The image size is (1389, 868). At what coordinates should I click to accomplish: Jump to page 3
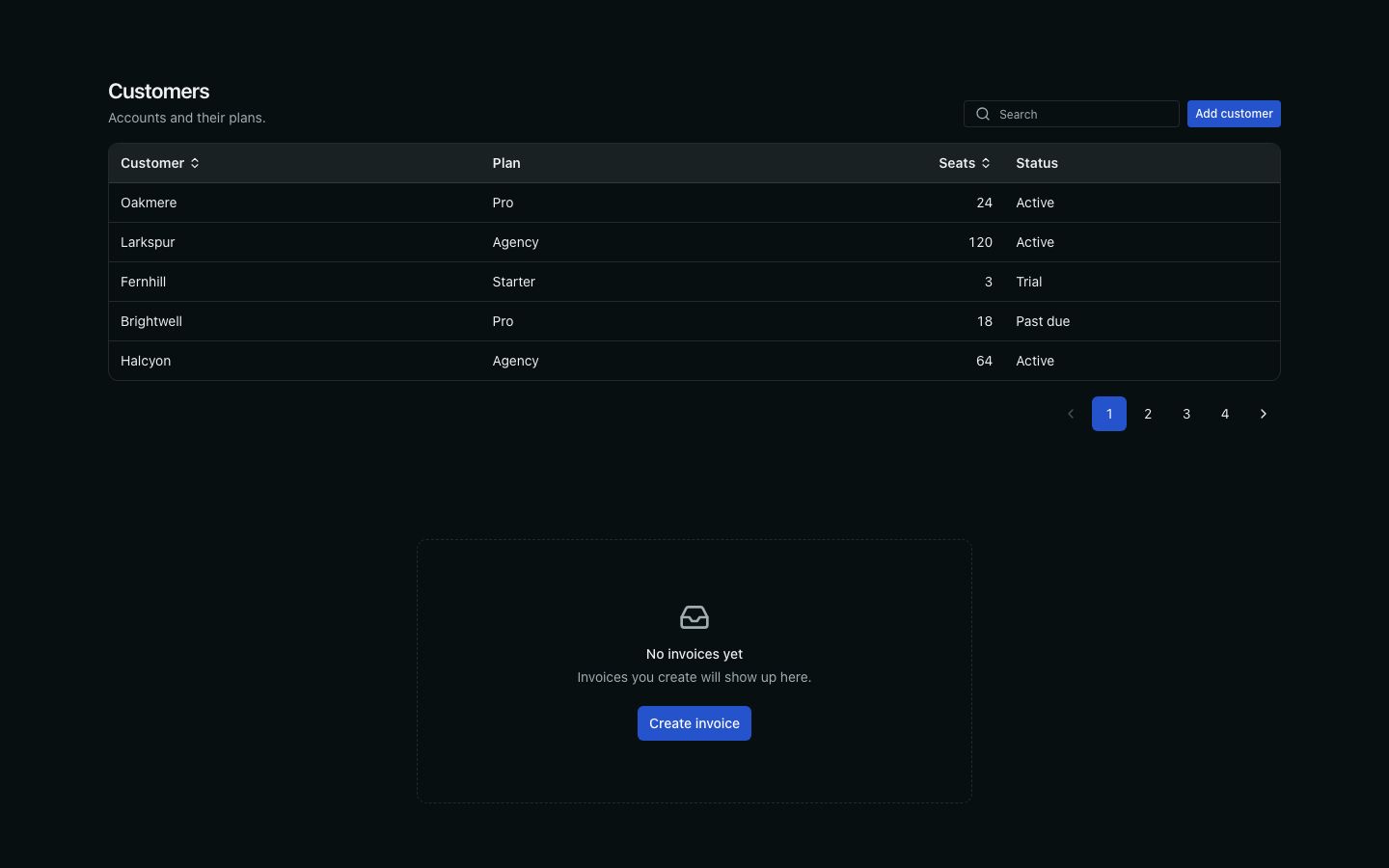pyautogui.click(x=1186, y=414)
